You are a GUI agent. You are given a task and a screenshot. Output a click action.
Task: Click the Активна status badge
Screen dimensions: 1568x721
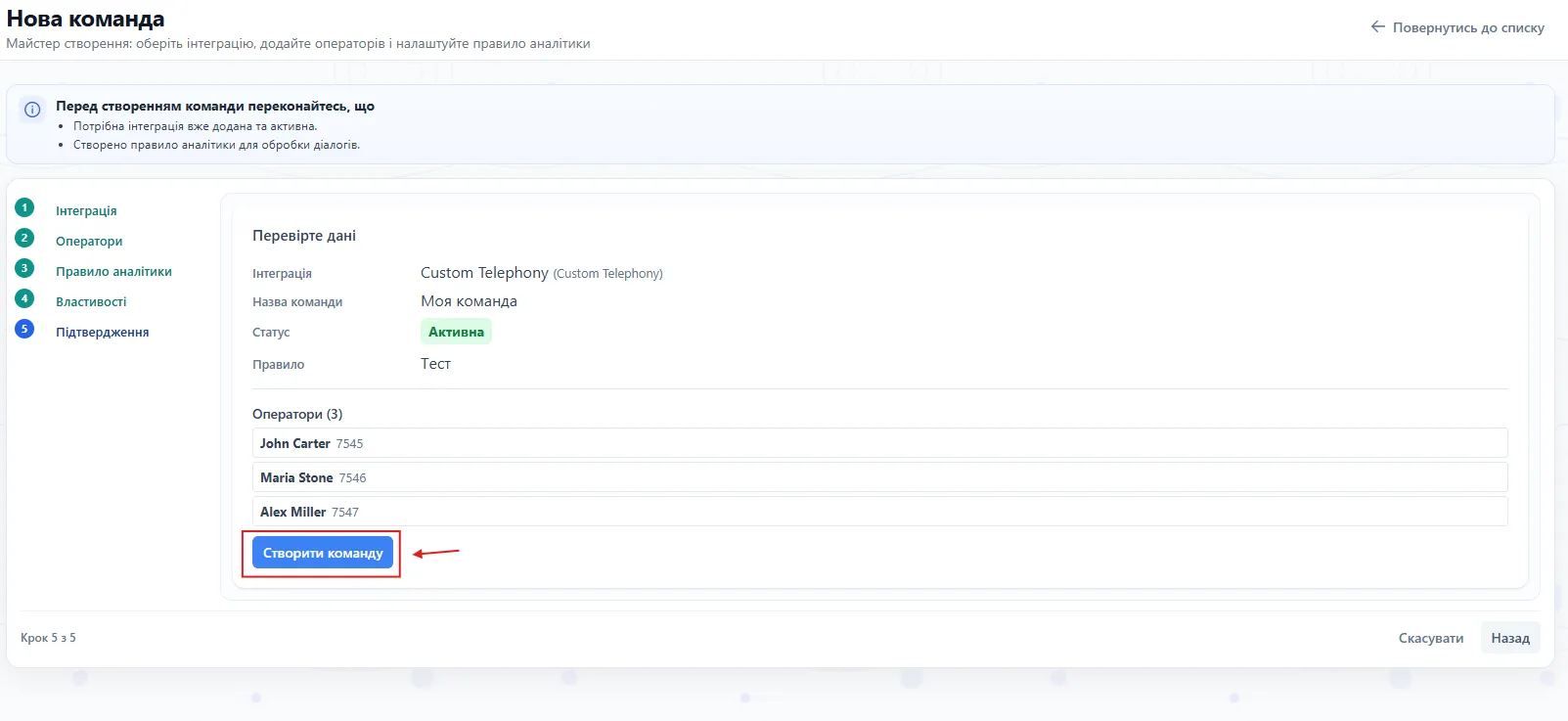click(456, 332)
